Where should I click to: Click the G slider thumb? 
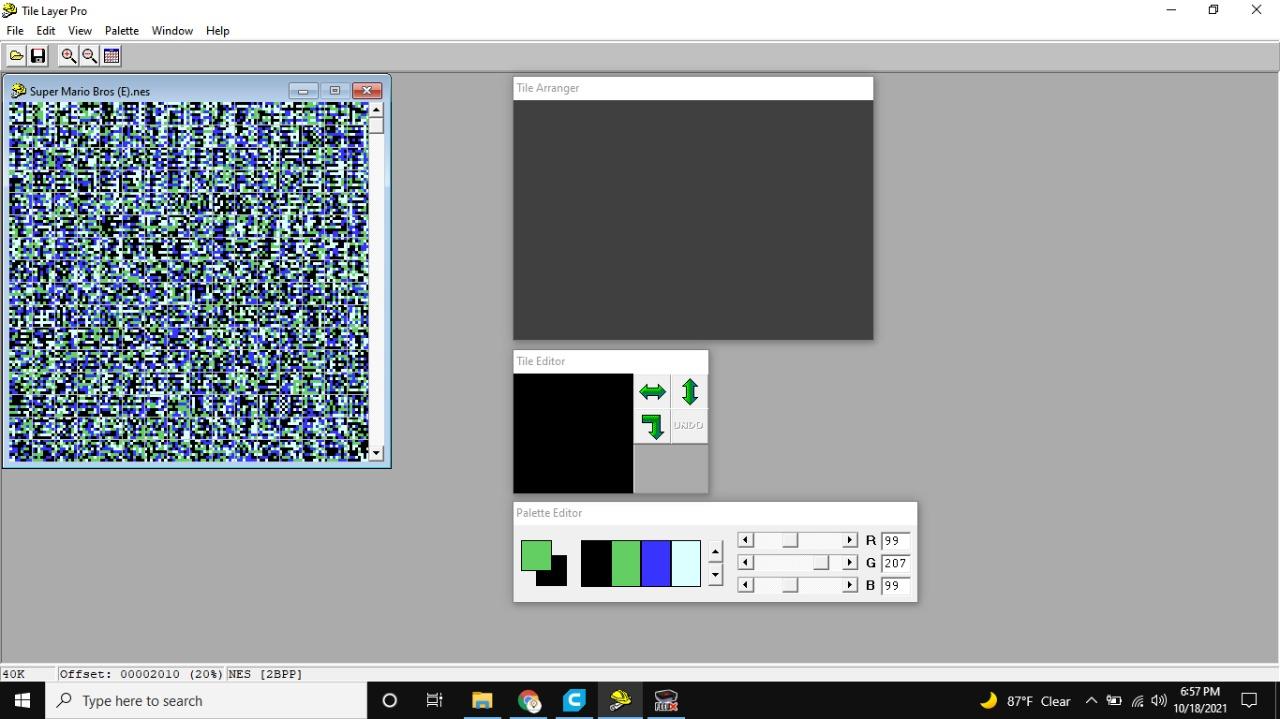click(x=821, y=563)
